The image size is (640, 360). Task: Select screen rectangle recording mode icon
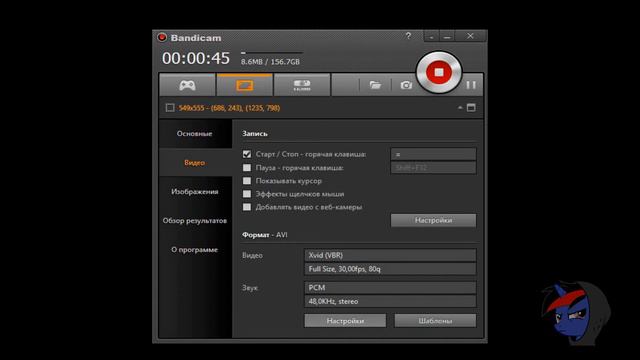(x=244, y=85)
